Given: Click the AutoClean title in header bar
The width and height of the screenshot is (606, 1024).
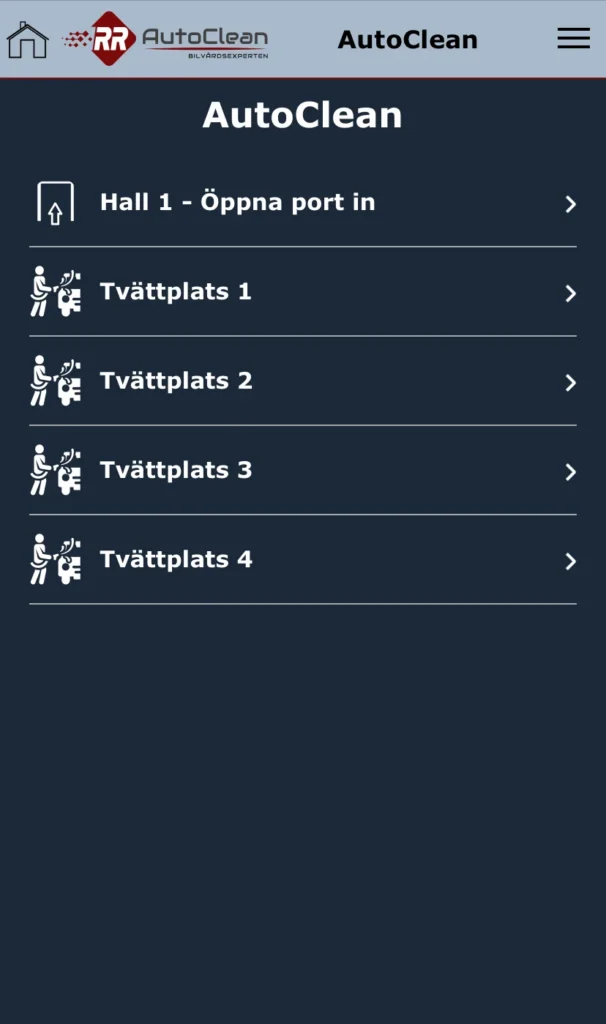Looking at the screenshot, I should tap(407, 40).
